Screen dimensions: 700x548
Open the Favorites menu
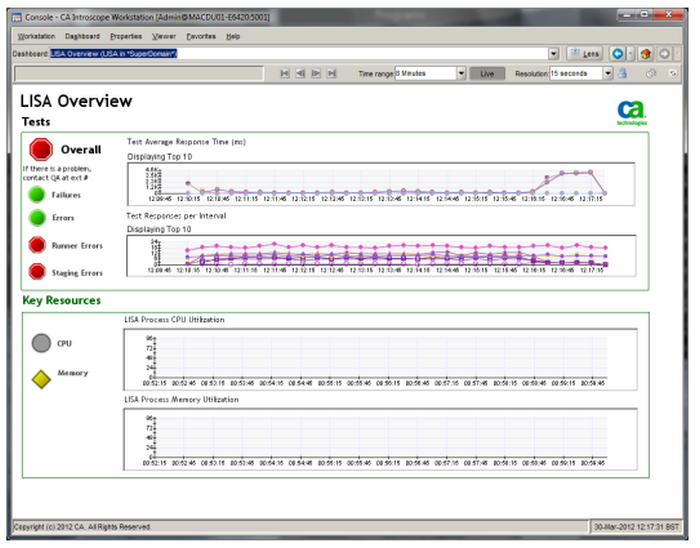[x=200, y=36]
